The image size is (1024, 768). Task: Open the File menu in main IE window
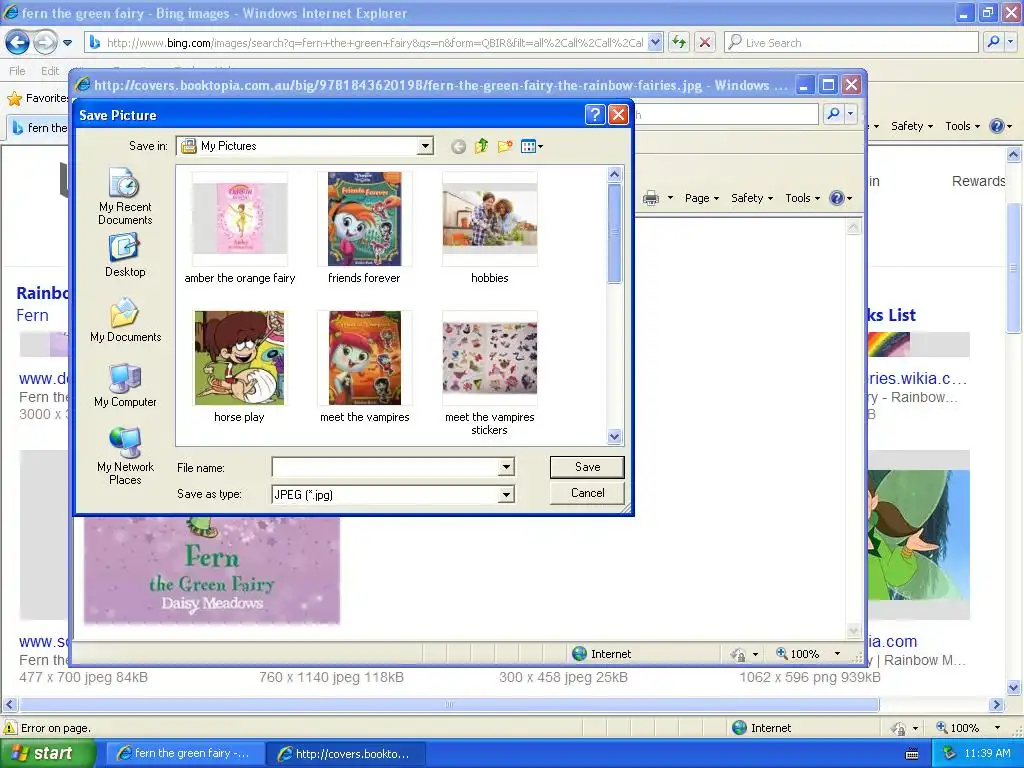coord(17,71)
